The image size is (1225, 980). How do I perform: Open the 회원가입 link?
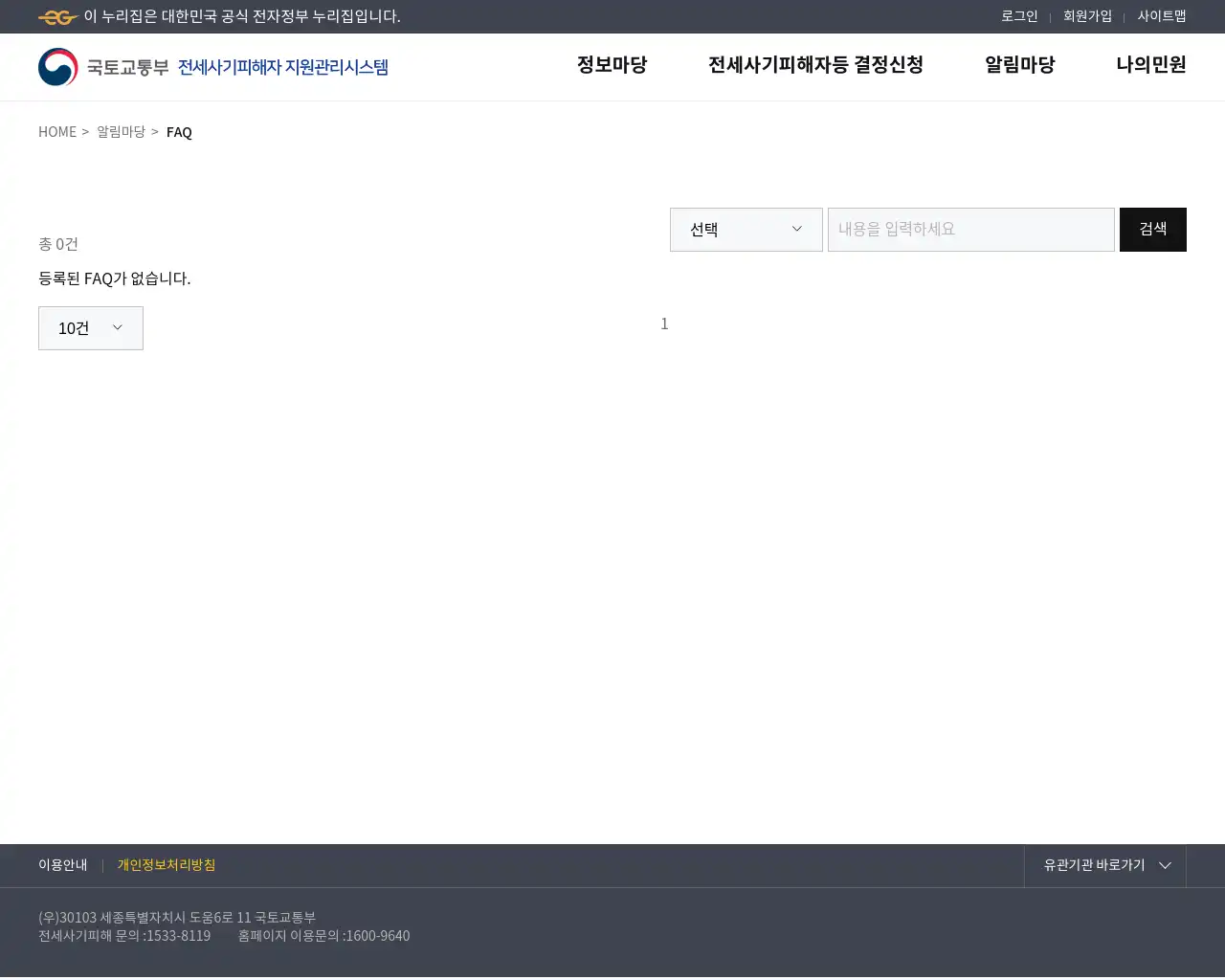tap(1087, 16)
